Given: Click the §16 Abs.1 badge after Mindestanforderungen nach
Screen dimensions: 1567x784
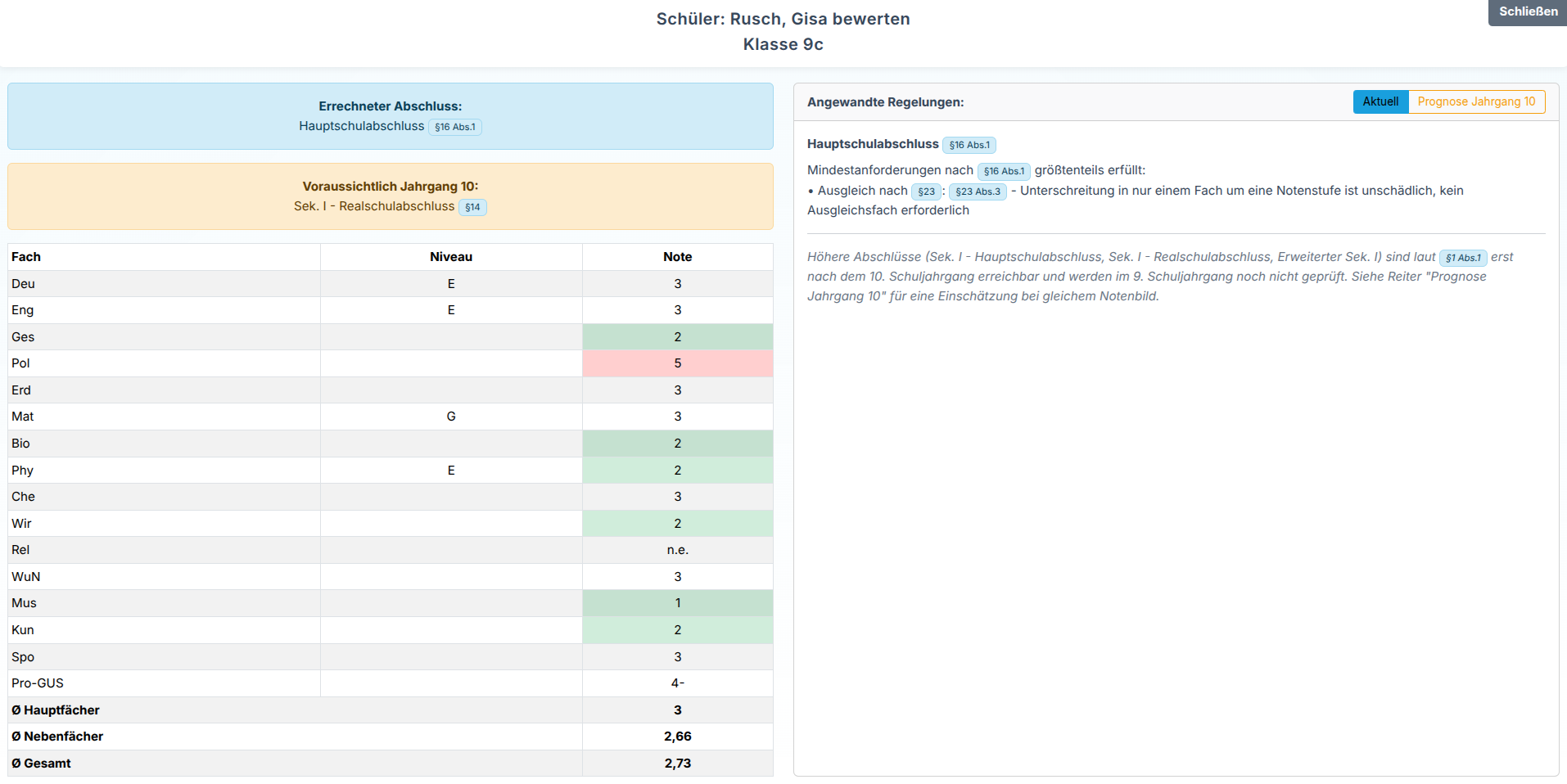Looking at the screenshot, I should (1004, 171).
